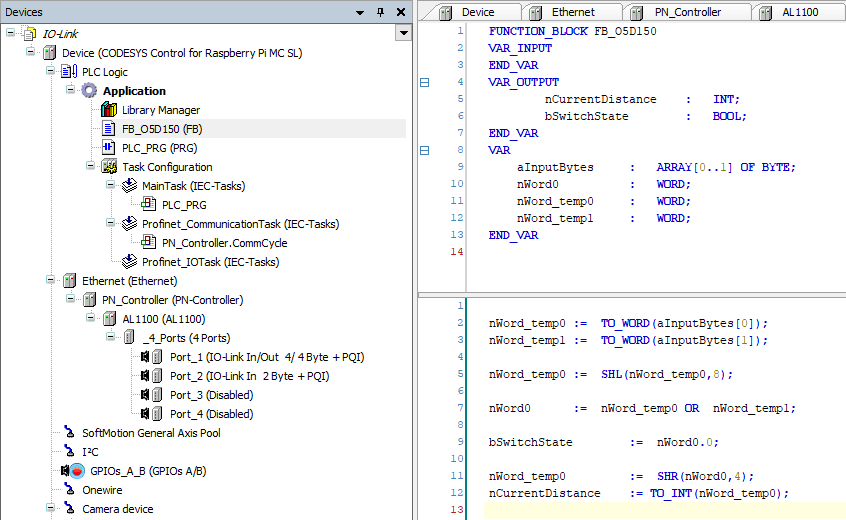The image size is (846, 520).
Task: Select the Camera device icon
Action: tap(69, 509)
